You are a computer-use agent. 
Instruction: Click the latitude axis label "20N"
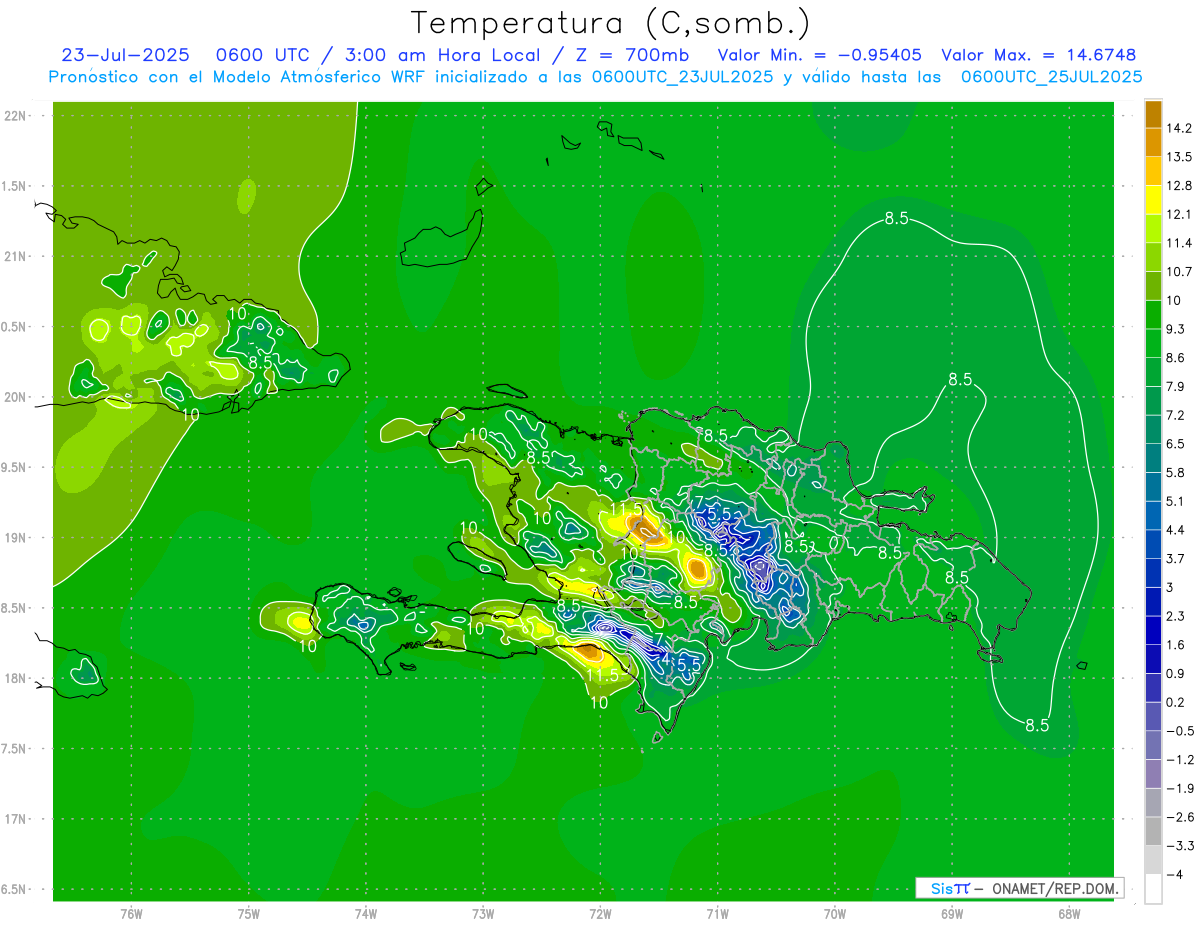coord(16,397)
